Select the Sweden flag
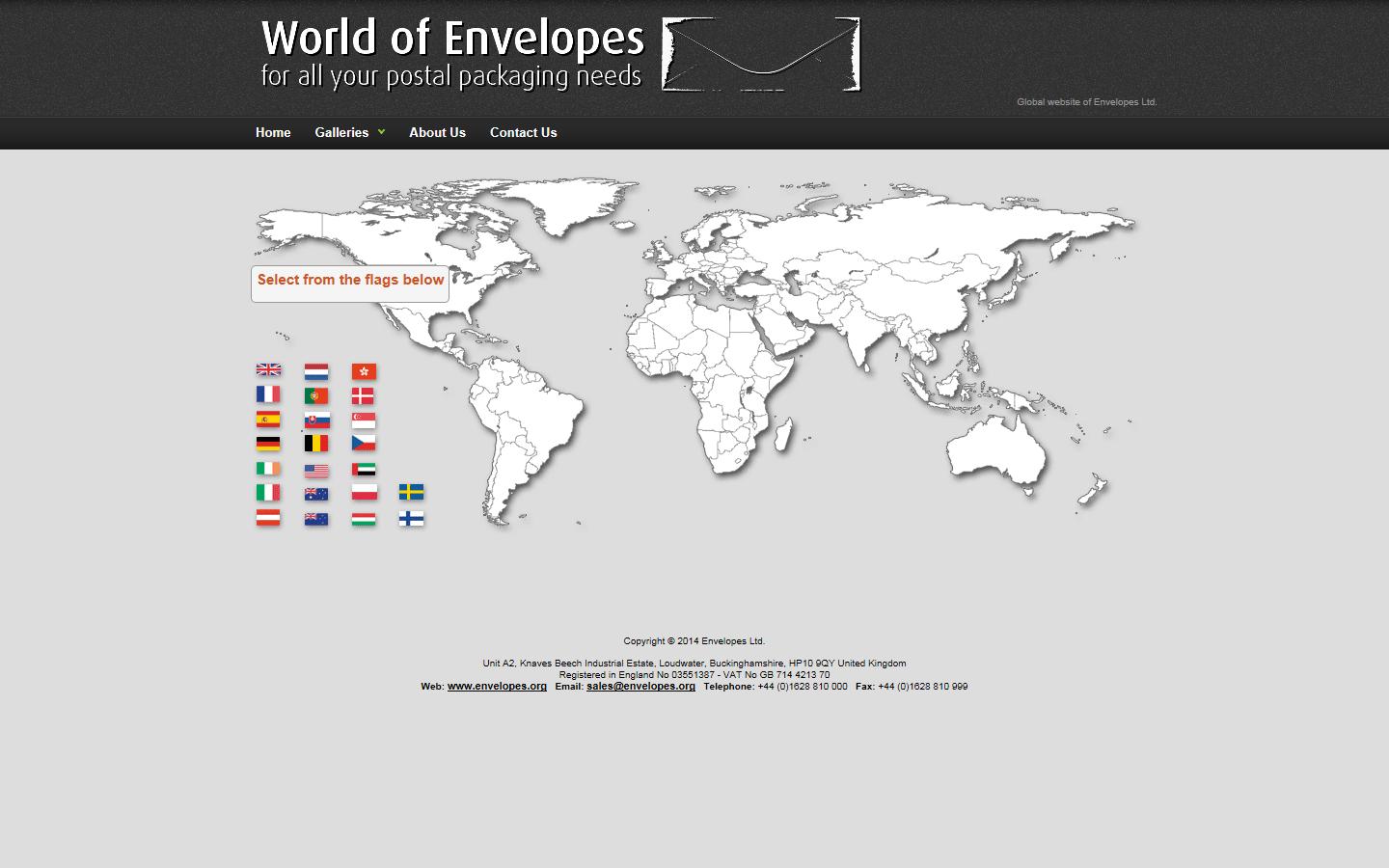This screenshot has width=1389, height=868. (x=412, y=493)
